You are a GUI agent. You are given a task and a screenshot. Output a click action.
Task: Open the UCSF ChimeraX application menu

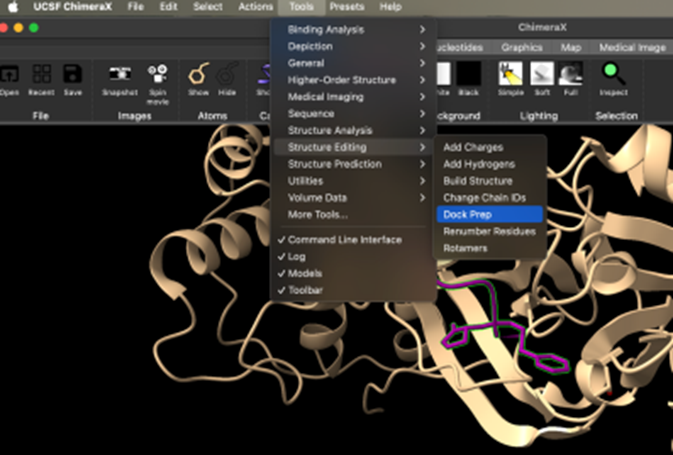tap(73, 6)
